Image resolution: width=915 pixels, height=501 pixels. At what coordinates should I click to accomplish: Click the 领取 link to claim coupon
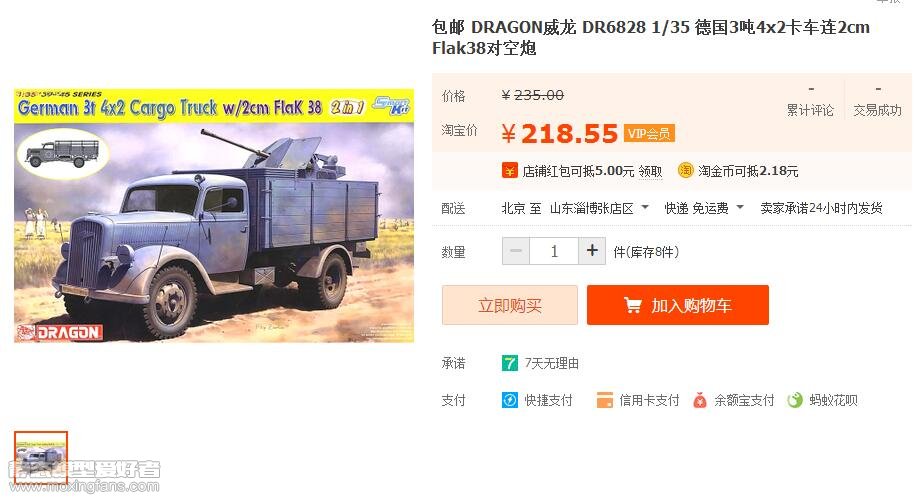point(650,171)
